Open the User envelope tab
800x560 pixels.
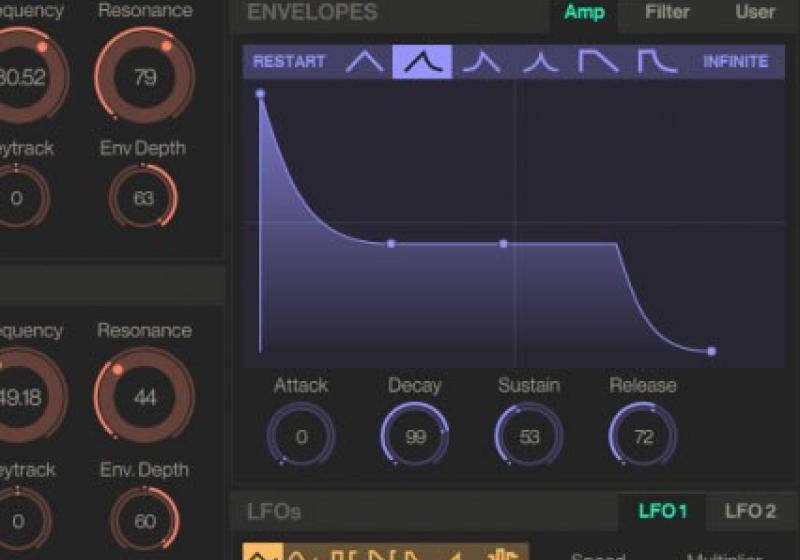coord(755,13)
